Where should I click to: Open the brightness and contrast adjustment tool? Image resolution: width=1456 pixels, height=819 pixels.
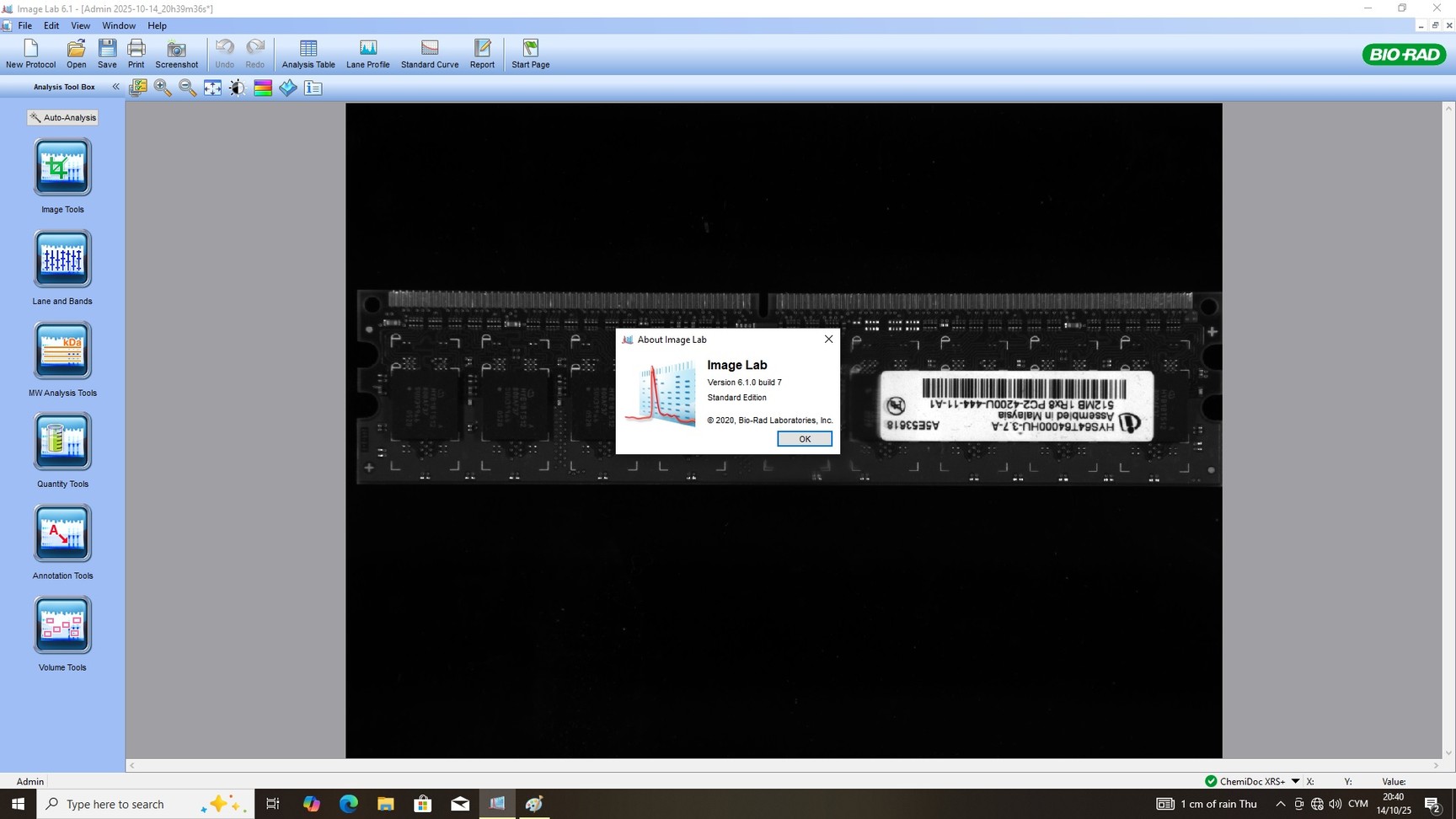click(237, 87)
